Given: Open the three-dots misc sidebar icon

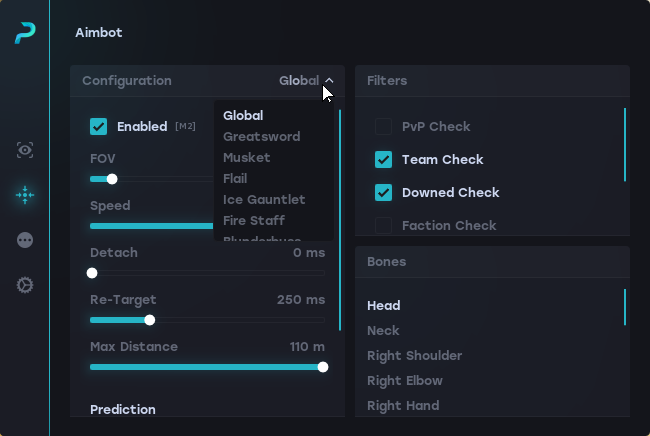Looking at the screenshot, I should pyautogui.click(x=25, y=240).
